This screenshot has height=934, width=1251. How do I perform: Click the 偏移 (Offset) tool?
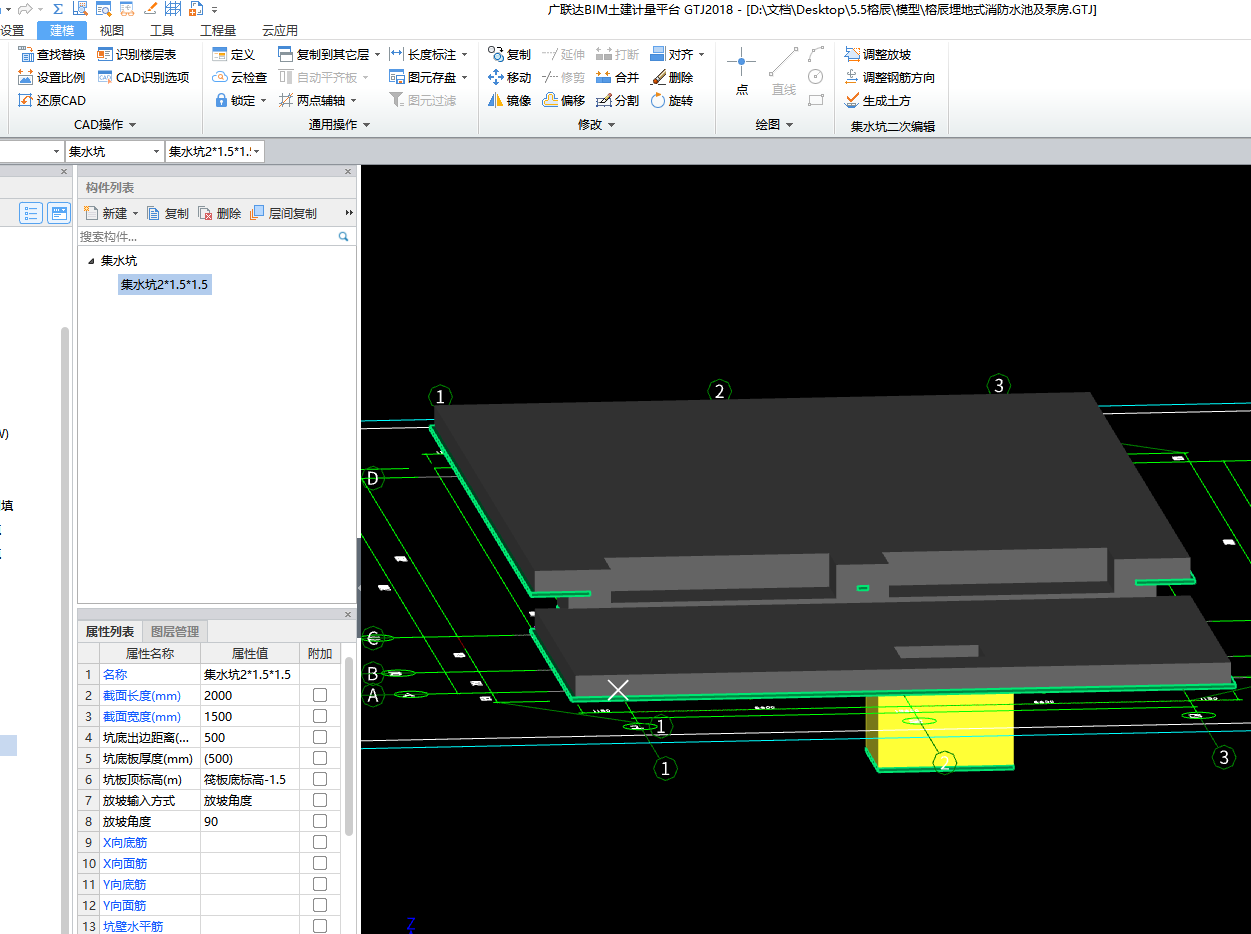563,100
